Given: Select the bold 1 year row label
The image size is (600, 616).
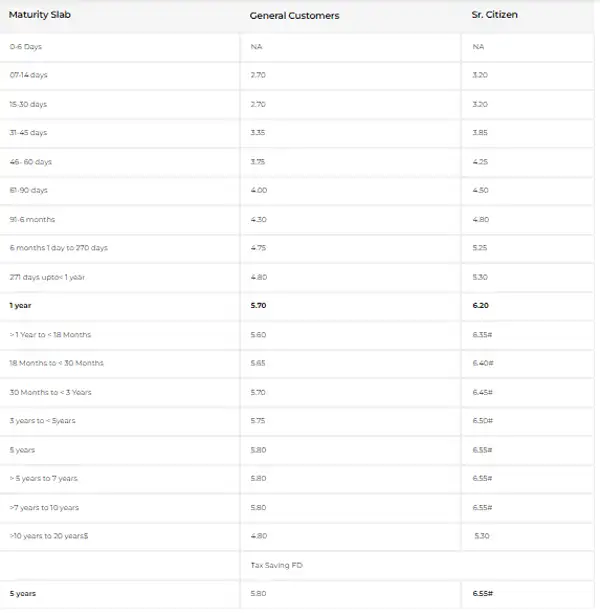Looking at the screenshot, I should tap(20, 306).
